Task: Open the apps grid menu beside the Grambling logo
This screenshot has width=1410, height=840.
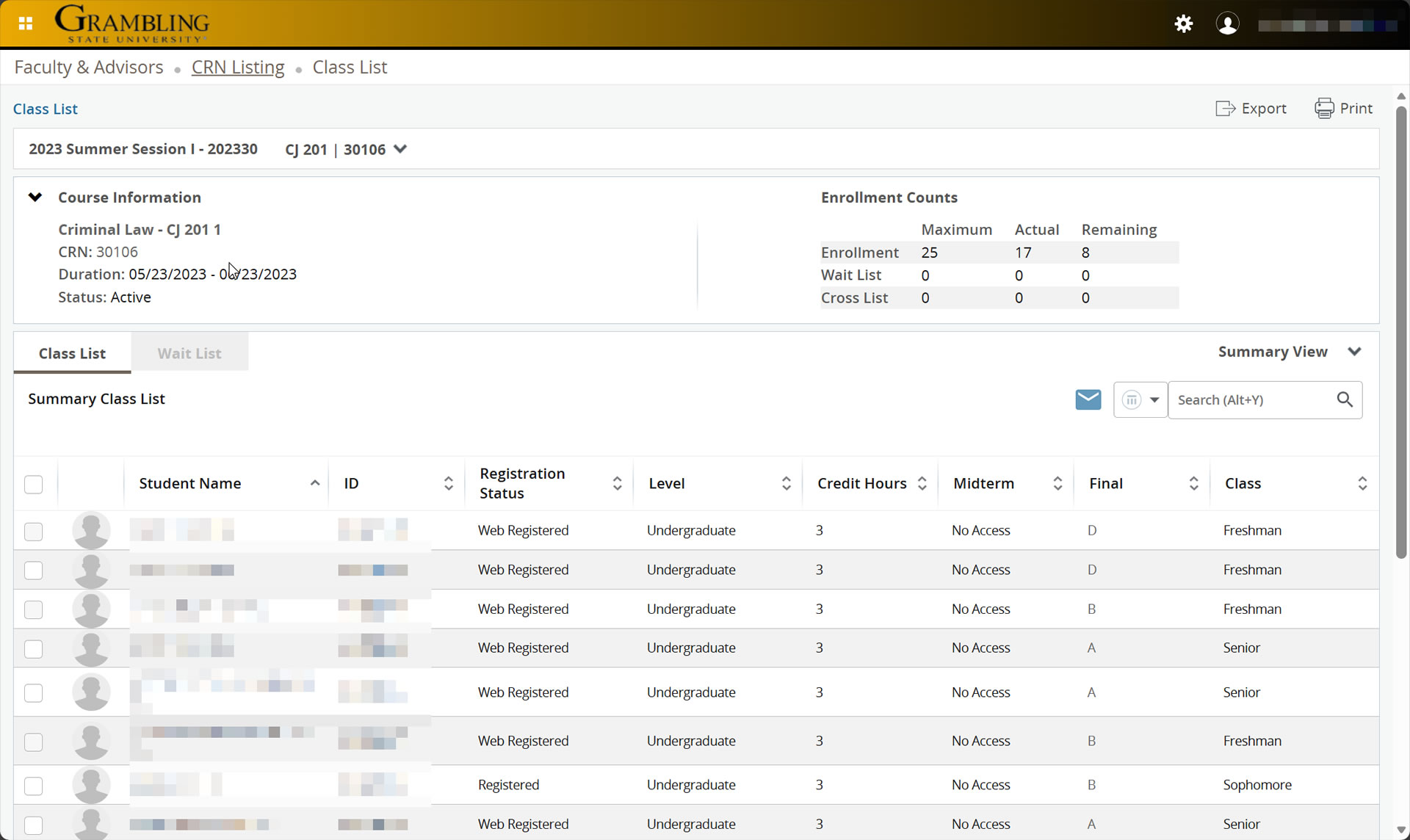Action: [x=24, y=23]
